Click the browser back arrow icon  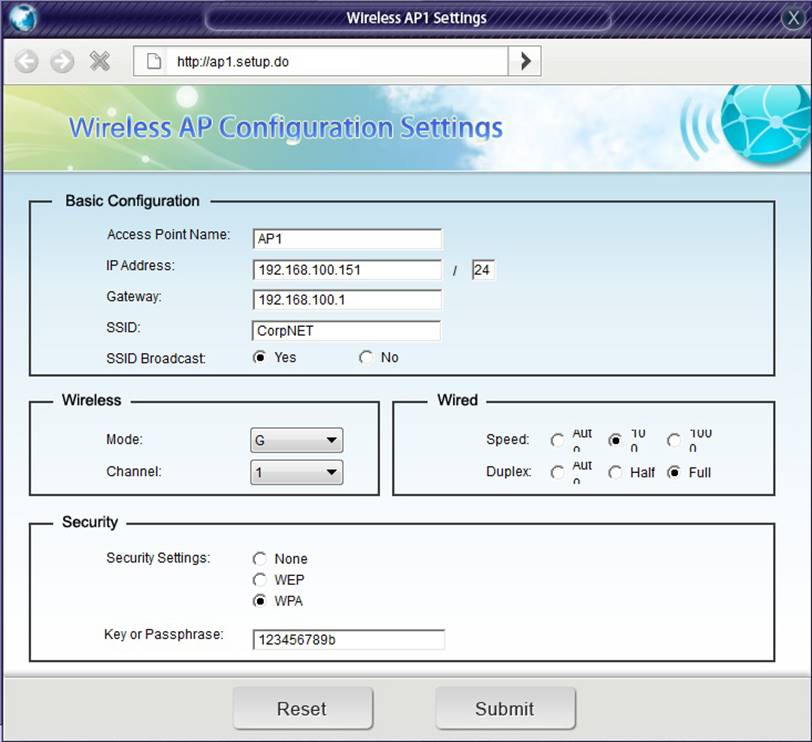point(26,62)
